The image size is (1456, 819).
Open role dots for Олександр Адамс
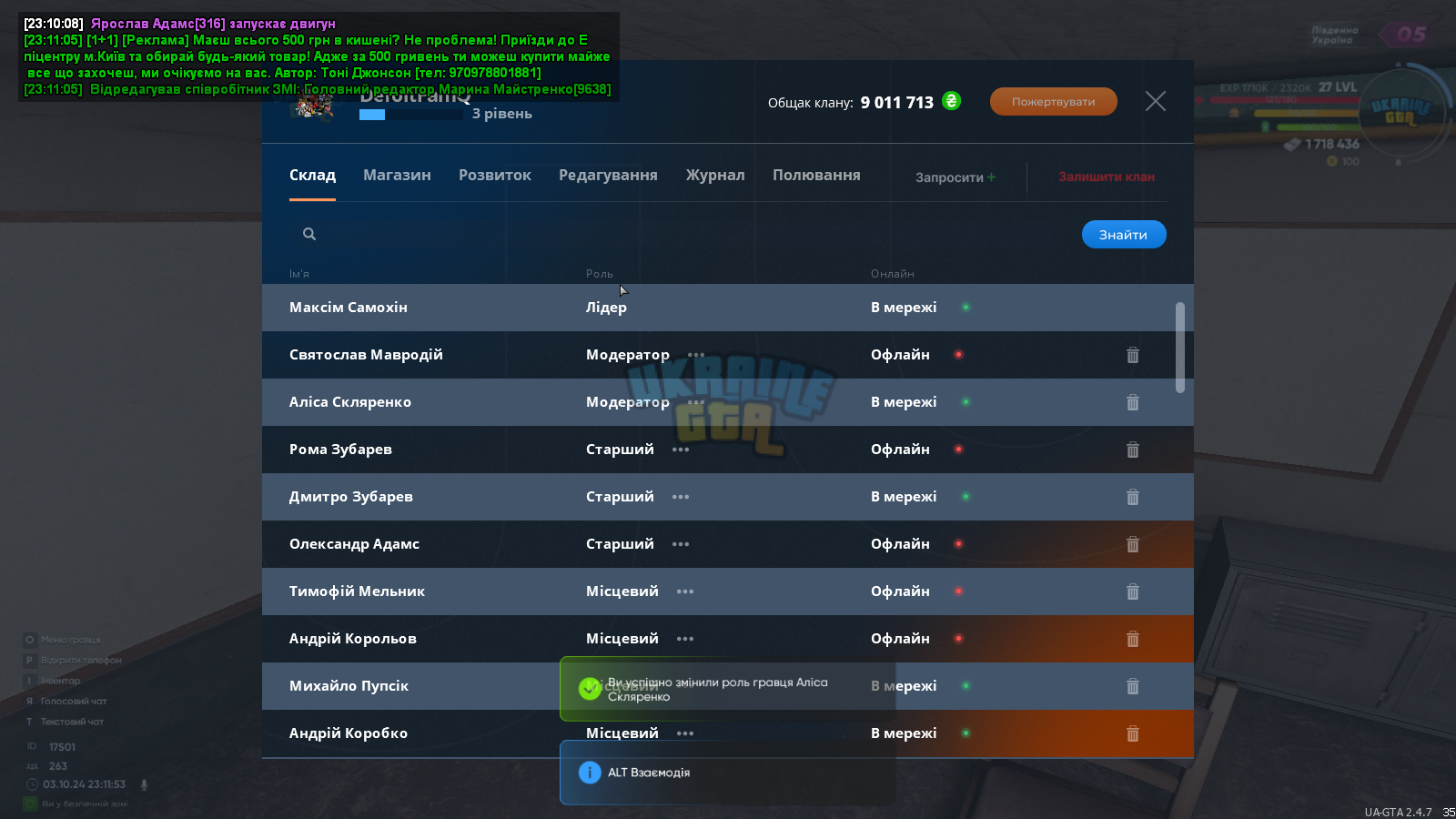(681, 544)
